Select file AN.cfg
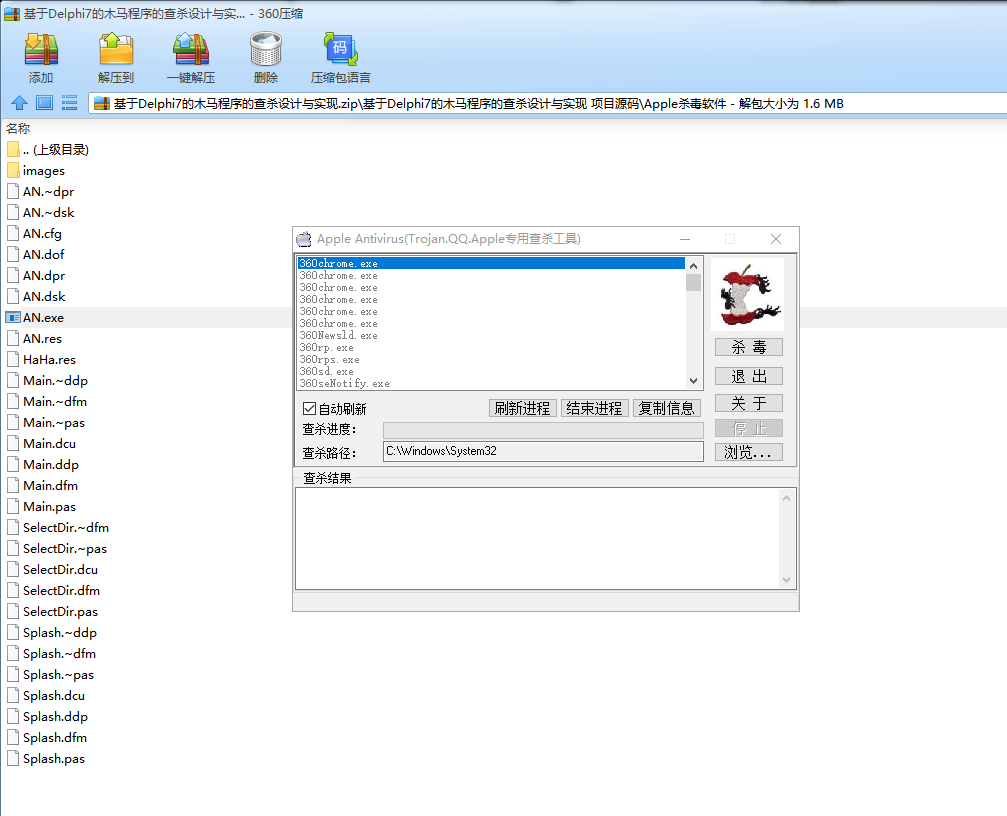 [x=35, y=234]
